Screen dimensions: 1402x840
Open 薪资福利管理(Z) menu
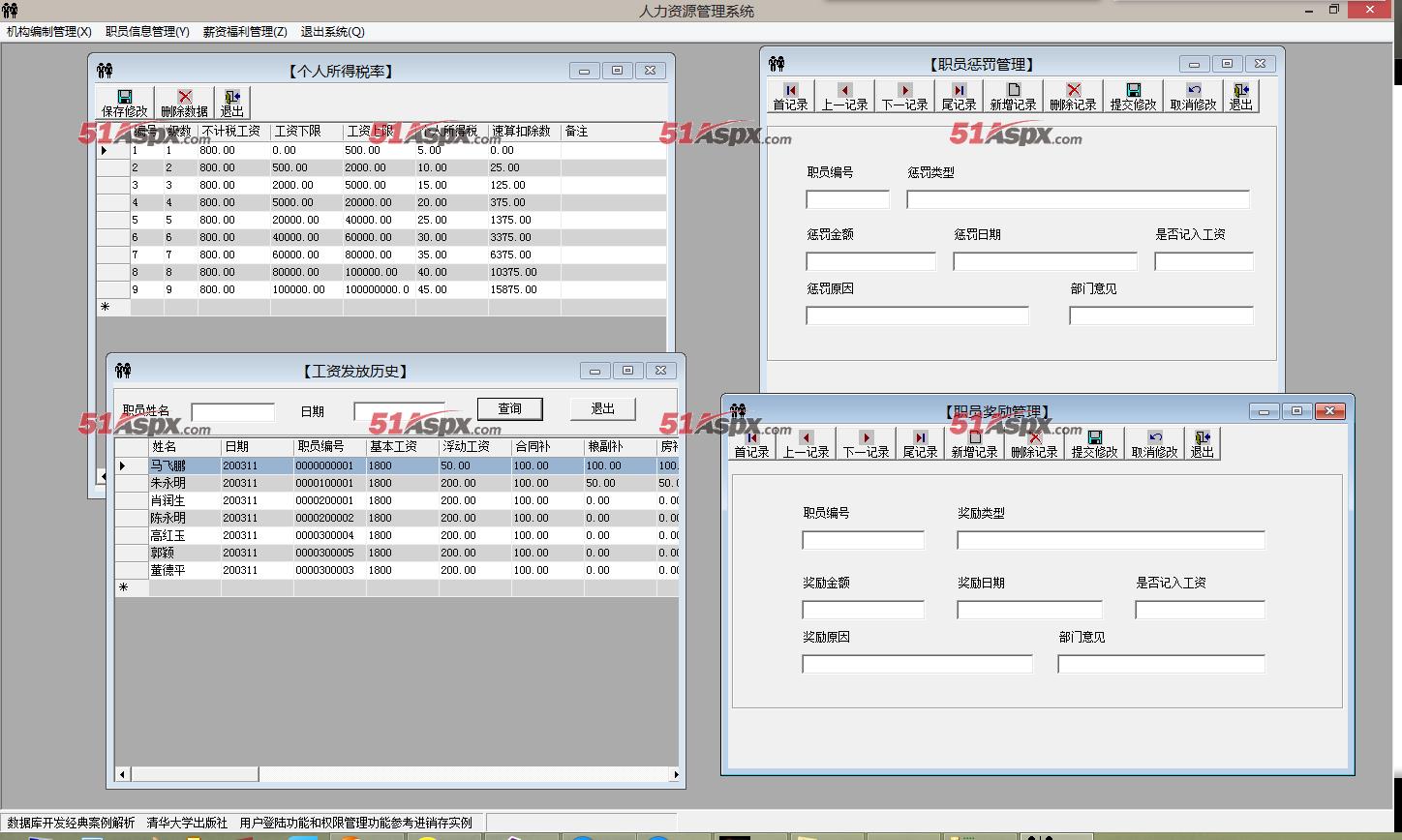pyautogui.click(x=245, y=31)
